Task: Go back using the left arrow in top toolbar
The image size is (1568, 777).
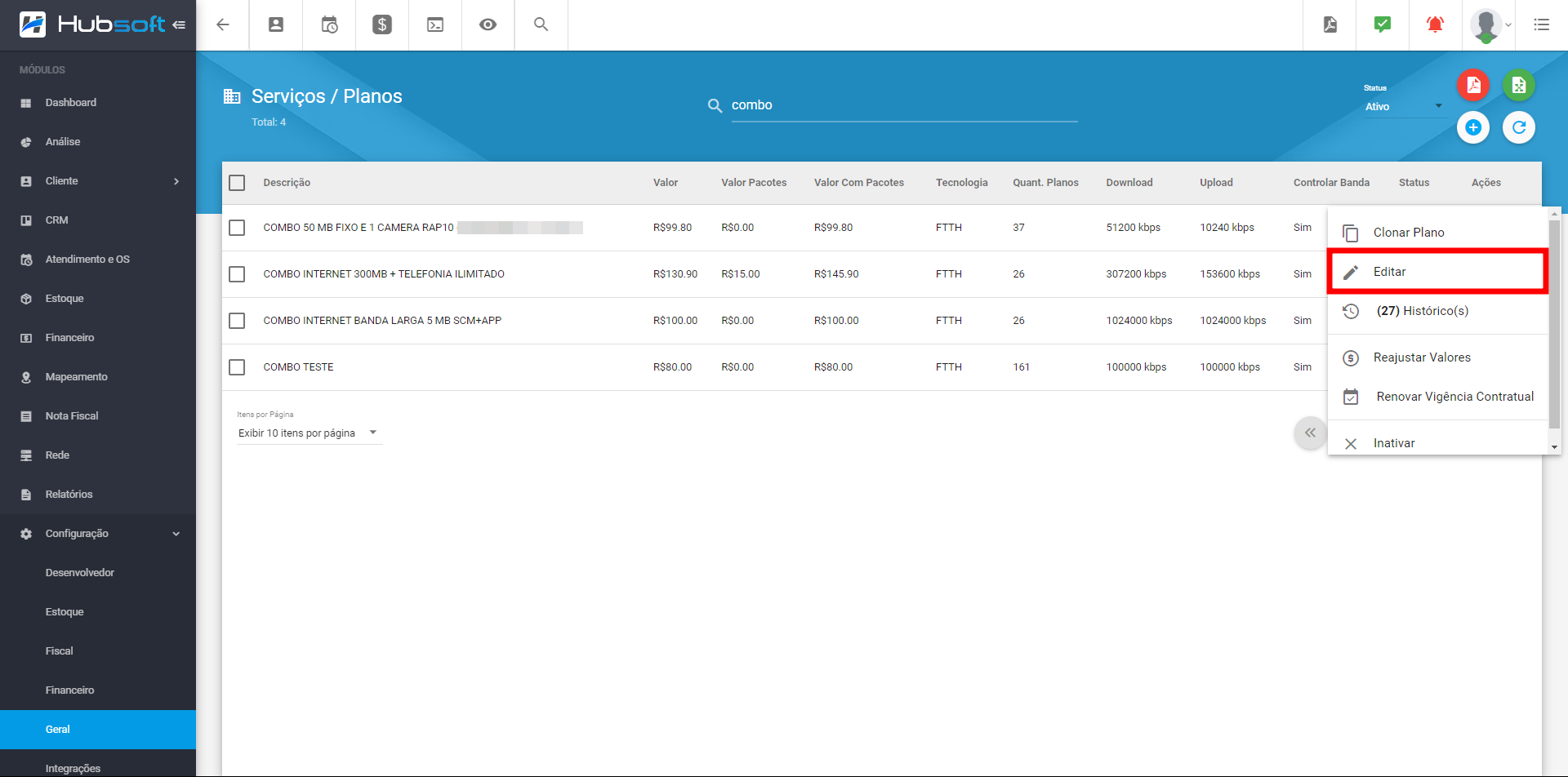Action: [222, 24]
